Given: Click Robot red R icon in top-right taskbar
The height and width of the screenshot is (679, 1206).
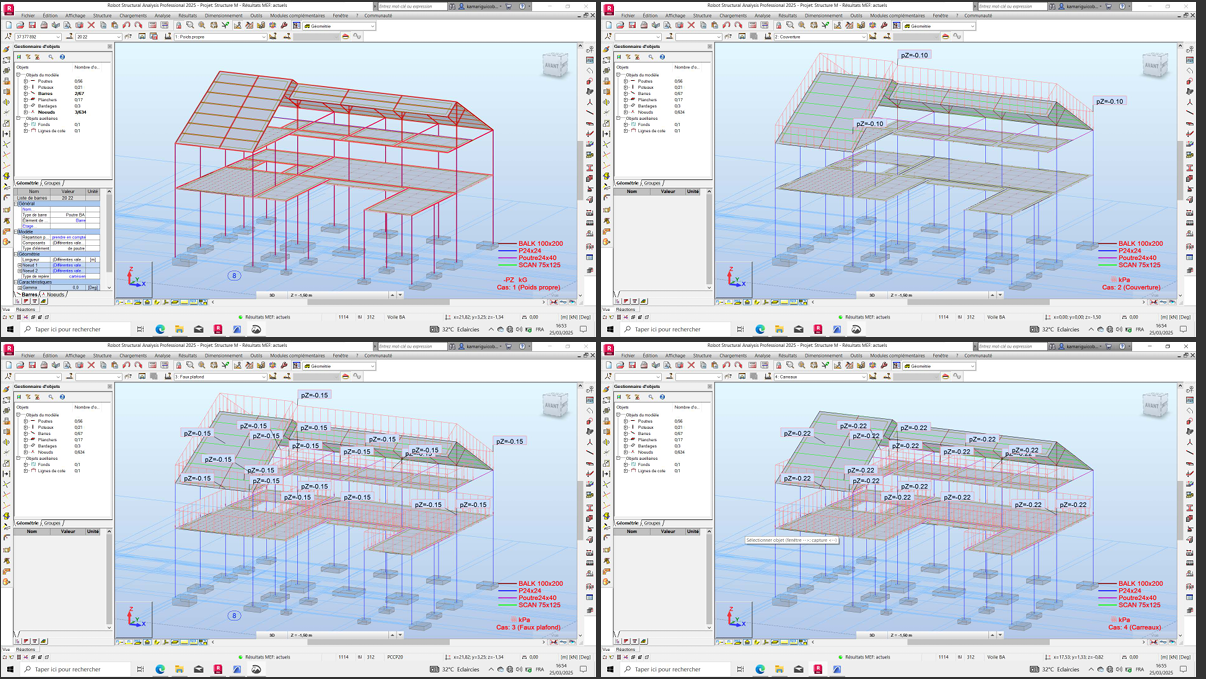Looking at the screenshot, I should [x=818, y=329].
